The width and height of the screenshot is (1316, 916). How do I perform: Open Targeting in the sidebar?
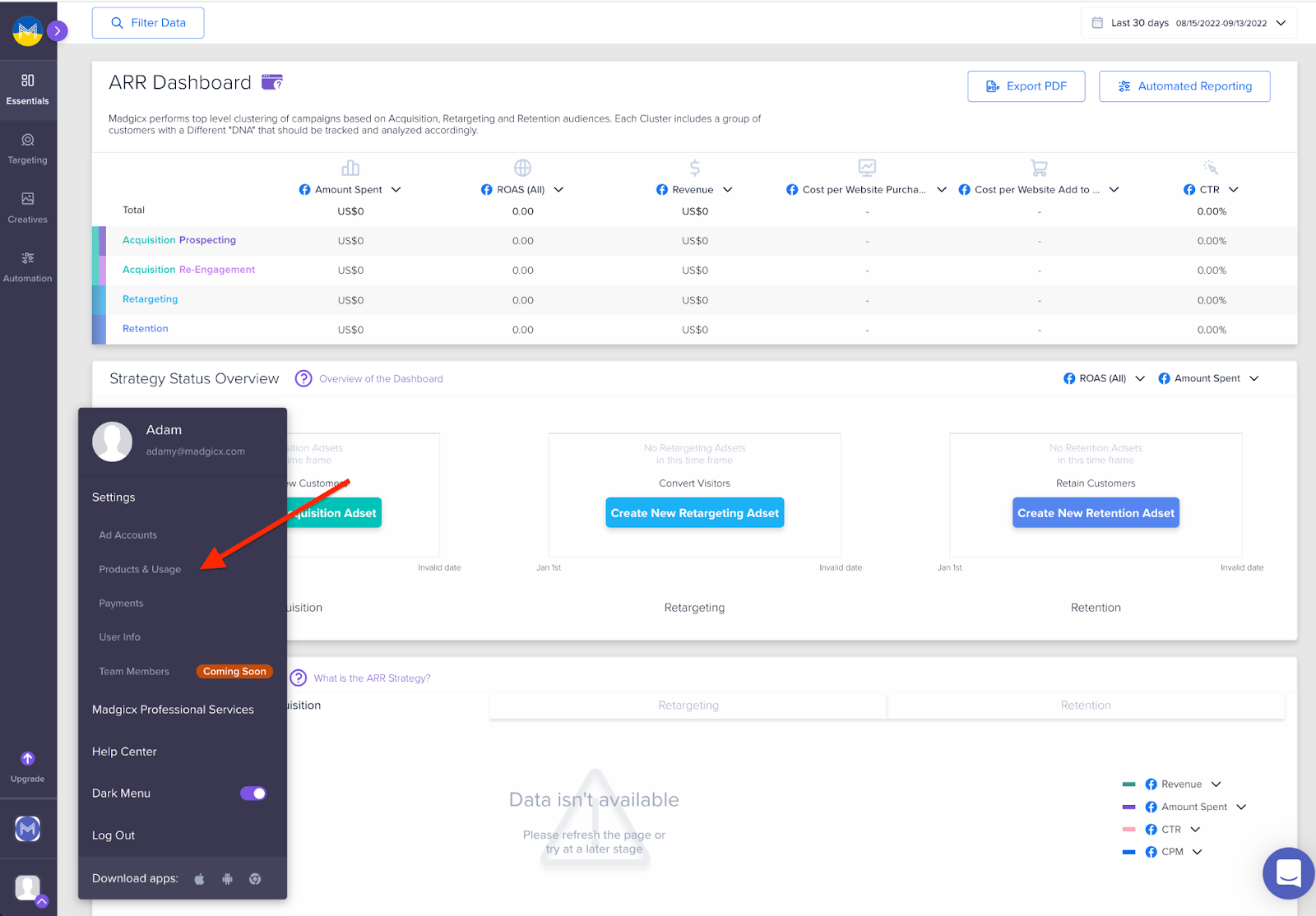coord(28,149)
